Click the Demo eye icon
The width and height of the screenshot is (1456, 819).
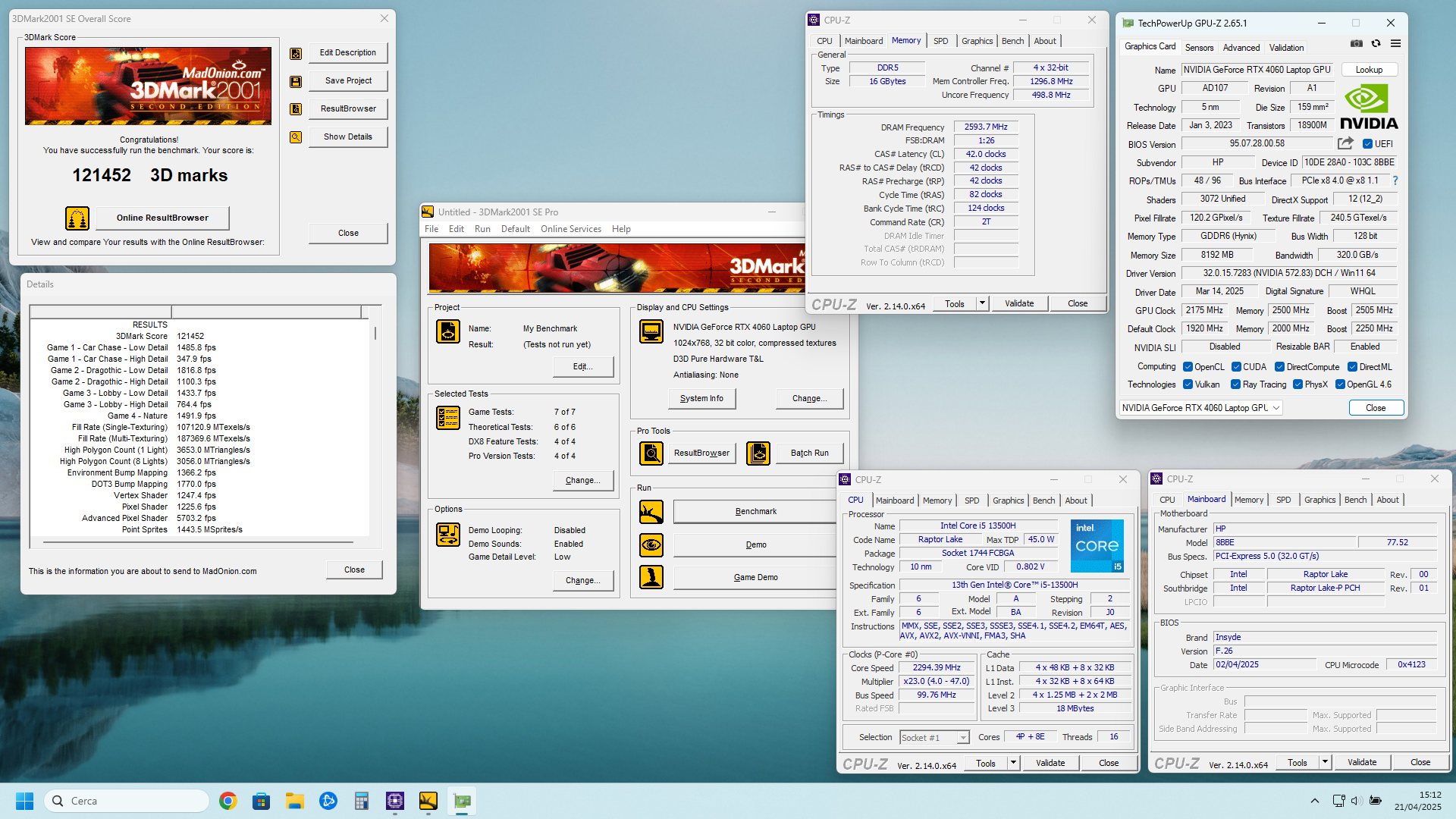point(651,544)
